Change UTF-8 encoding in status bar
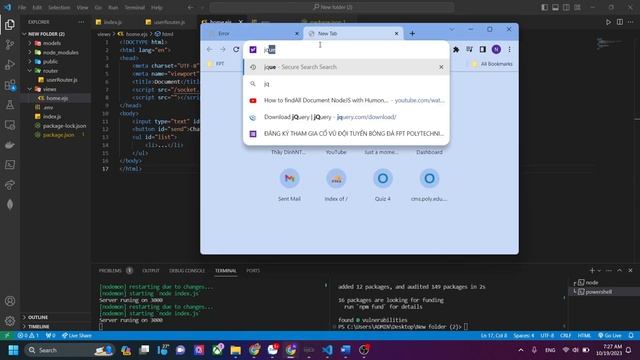 tap(547, 336)
